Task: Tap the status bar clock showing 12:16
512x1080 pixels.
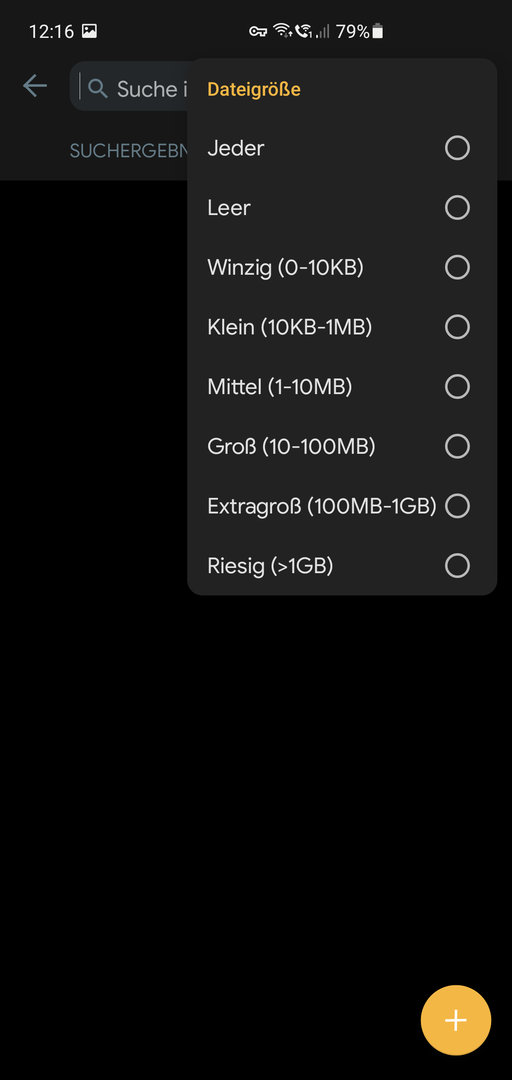Action: pyautogui.click(x=51, y=32)
